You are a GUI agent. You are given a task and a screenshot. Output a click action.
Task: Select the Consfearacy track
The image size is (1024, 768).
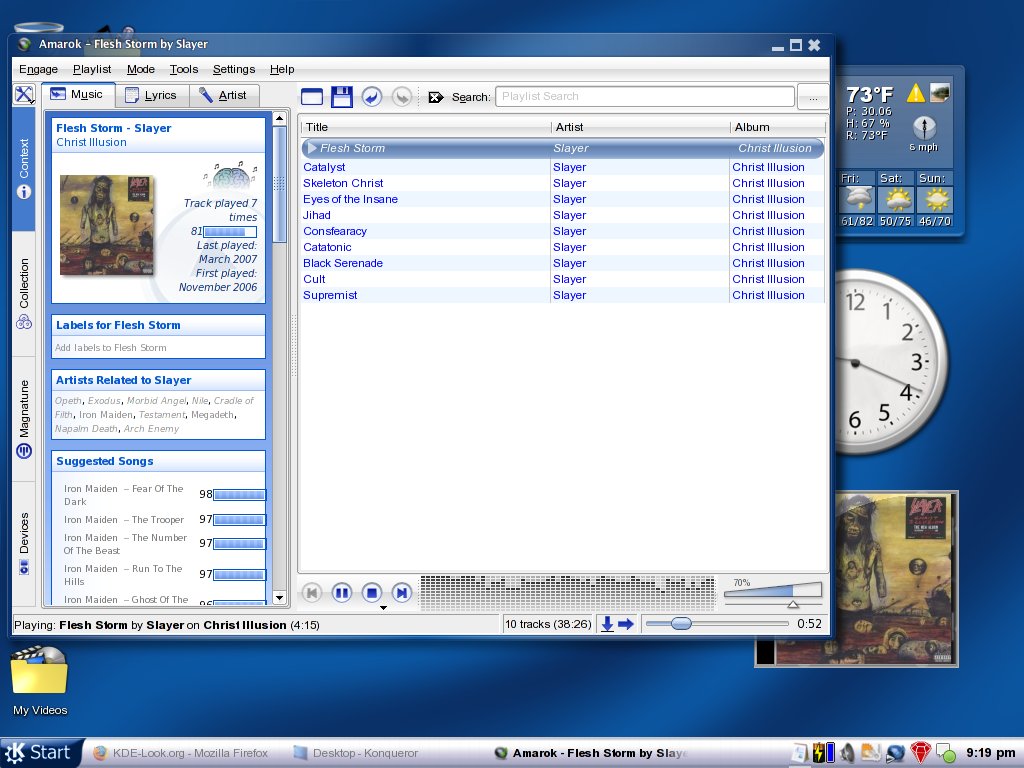pyautogui.click(x=562, y=231)
